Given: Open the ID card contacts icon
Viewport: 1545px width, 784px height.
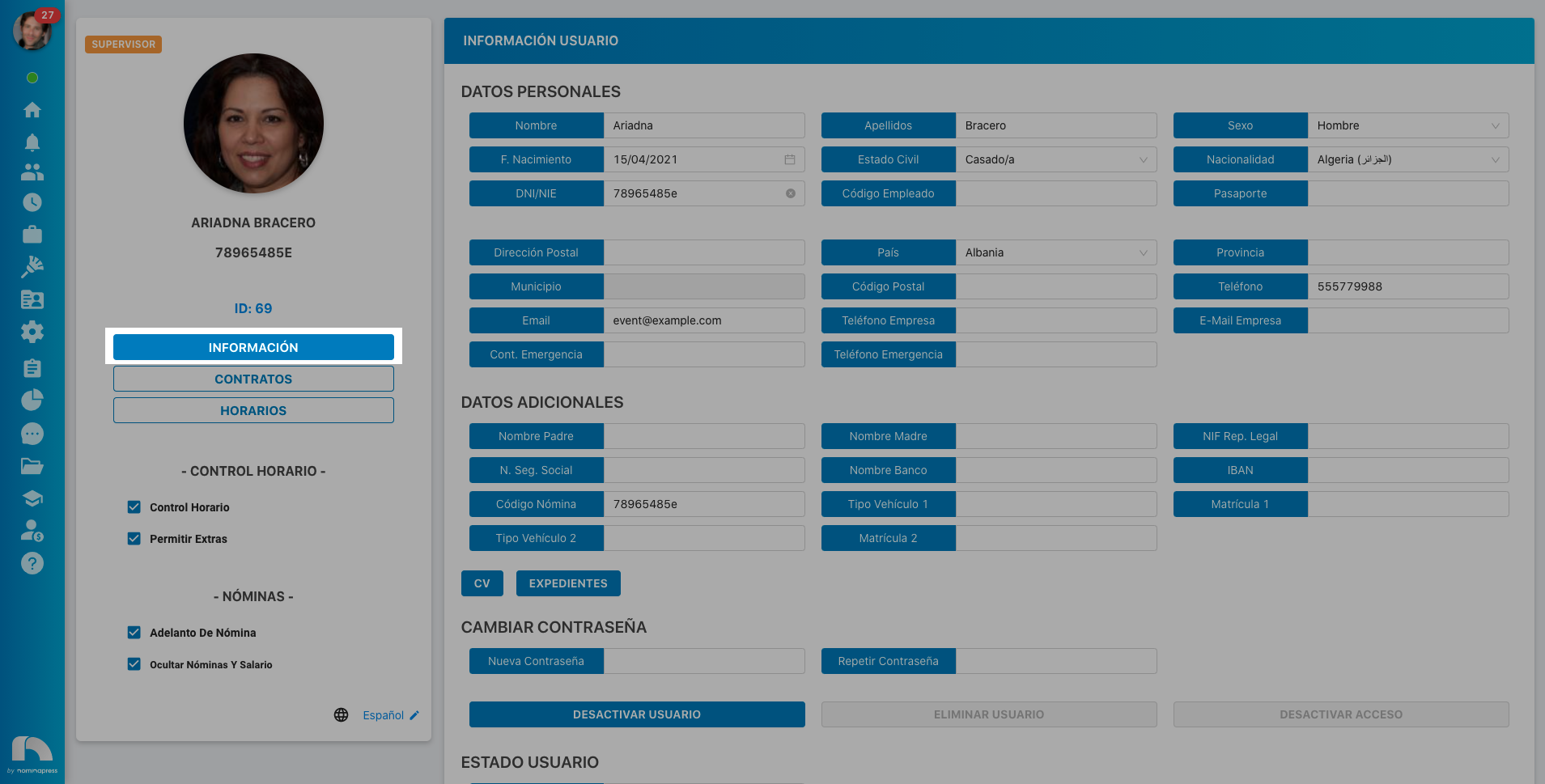Looking at the screenshot, I should pos(32,299).
